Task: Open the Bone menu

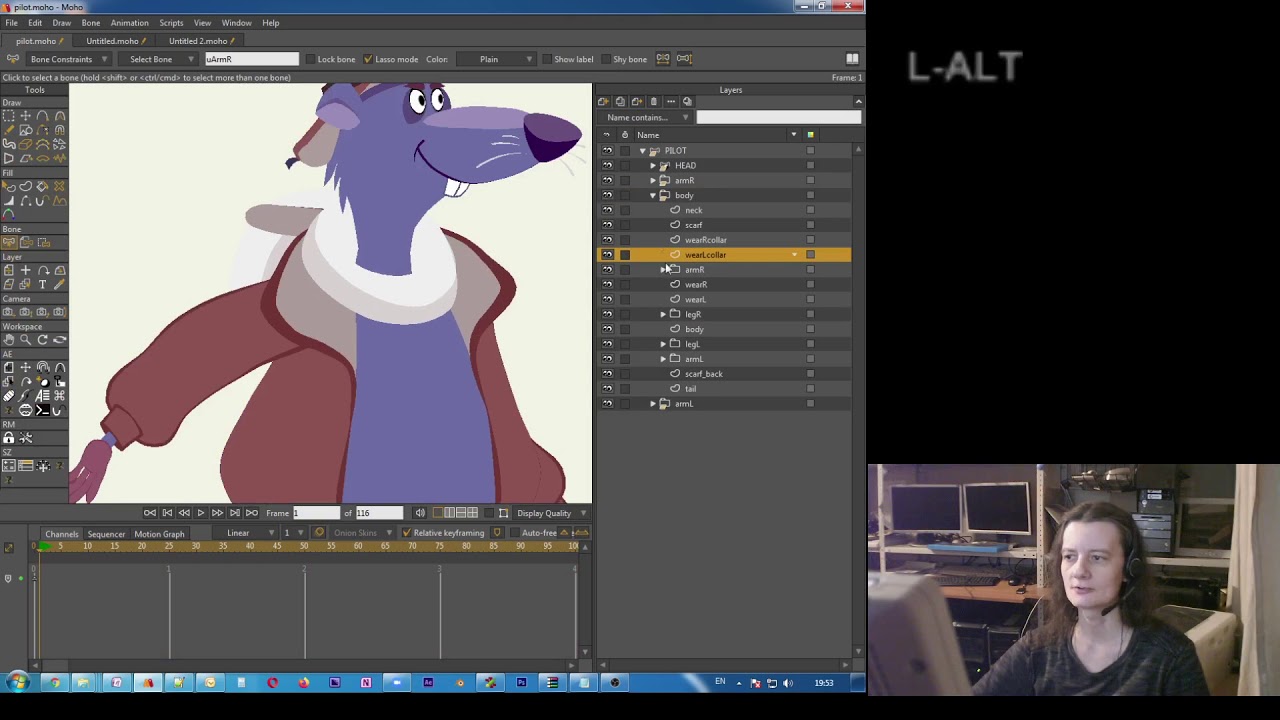Action: coord(90,23)
